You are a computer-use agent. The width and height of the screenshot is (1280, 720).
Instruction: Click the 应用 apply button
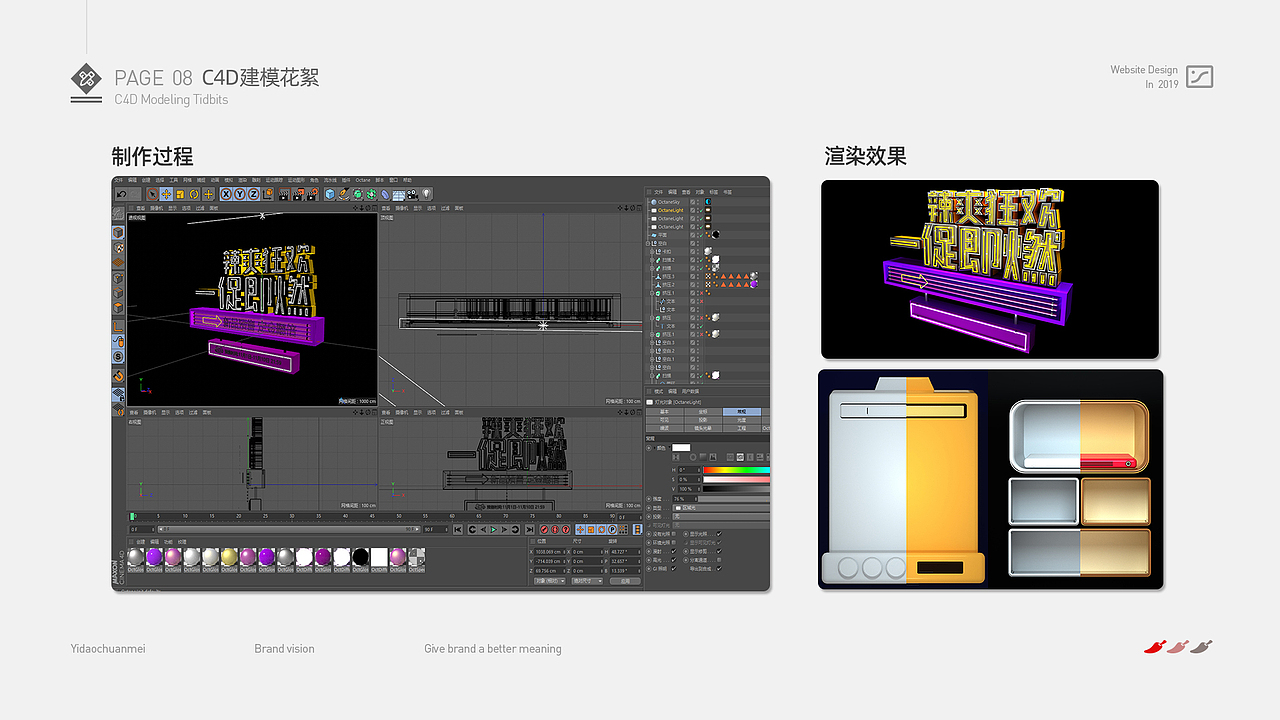(625, 580)
